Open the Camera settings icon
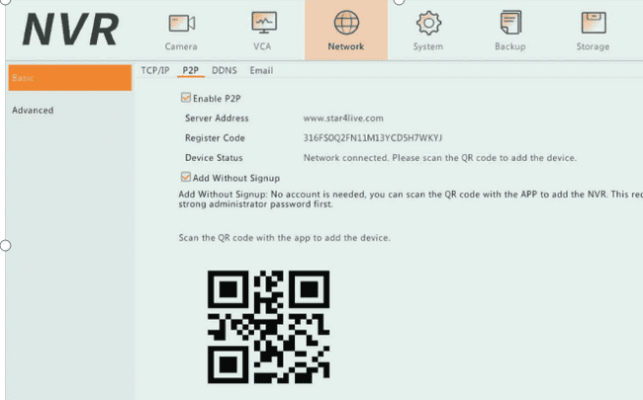The height and width of the screenshot is (400, 643). coord(180,22)
